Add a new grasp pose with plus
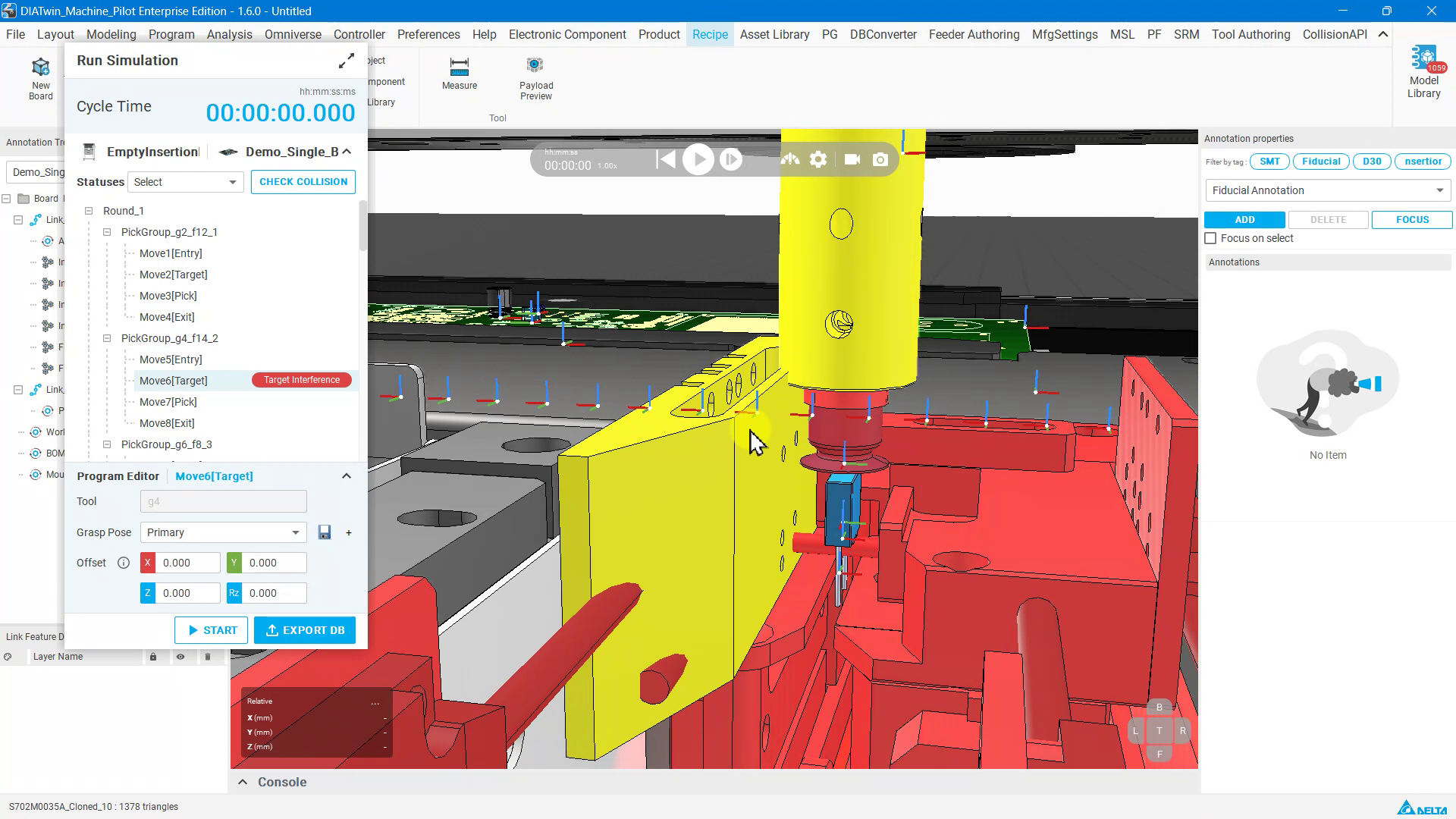This screenshot has height=819, width=1456. tap(349, 532)
